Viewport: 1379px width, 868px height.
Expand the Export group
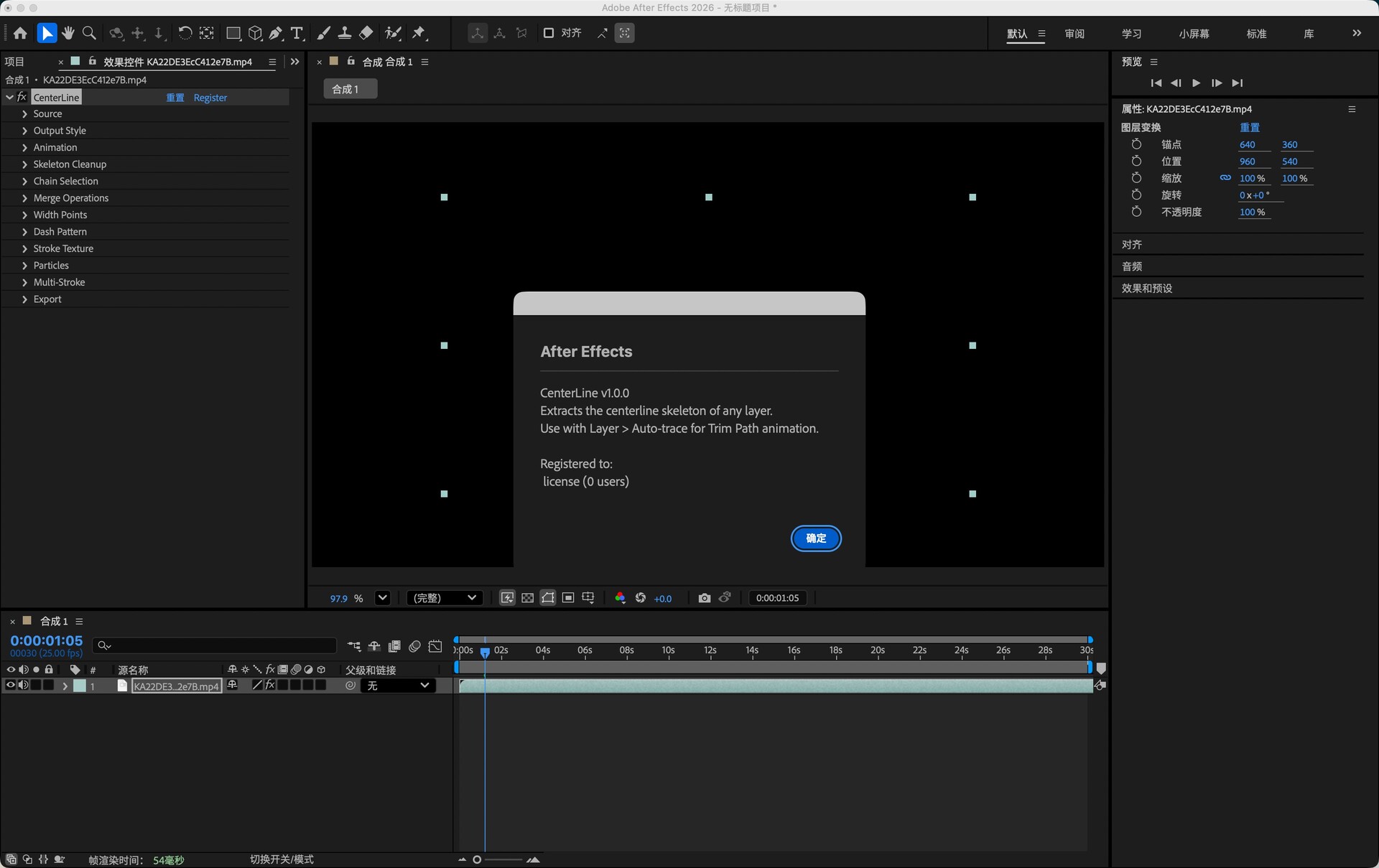coord(25,299)
